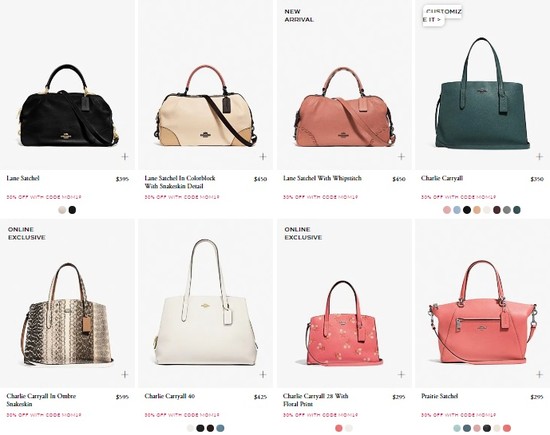Click plus icon on Lane Satchel Colorblock
The height and width of the screenshot is (435, 550).
263,156
